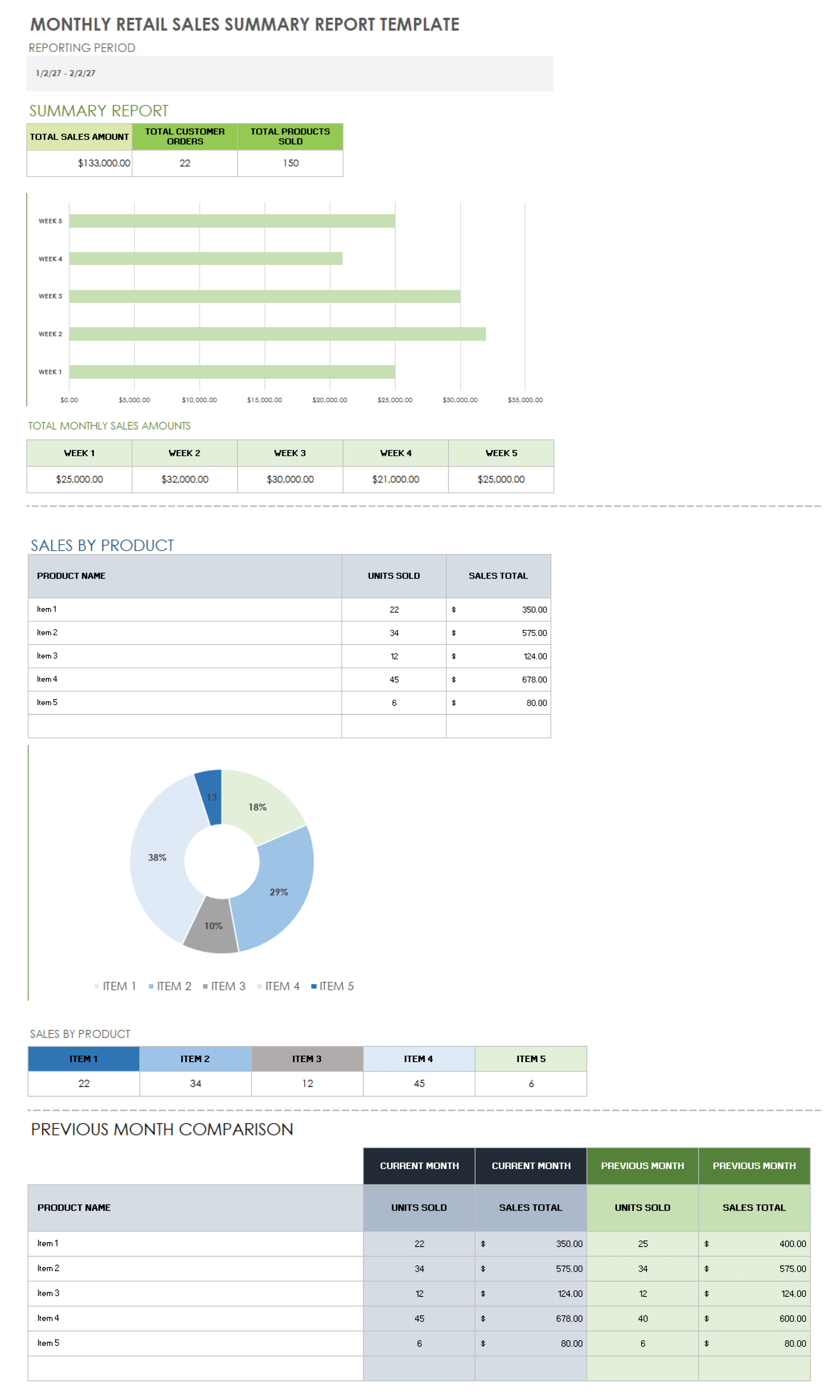Click the 29% donut chart segment

[x=279, y=891]
